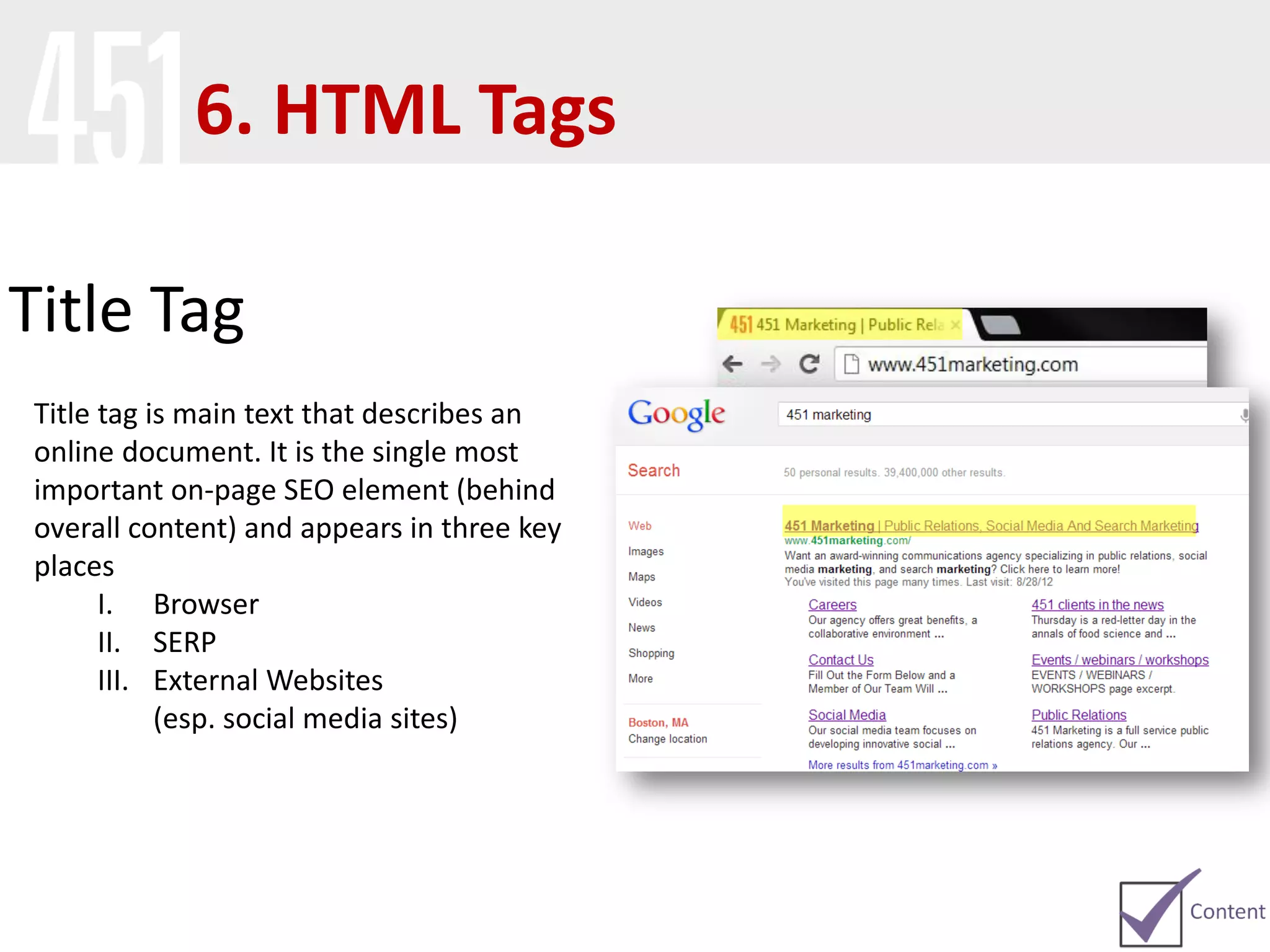
Task: Click the Content label beside checkmark
Action: [x=1227, y=912]
